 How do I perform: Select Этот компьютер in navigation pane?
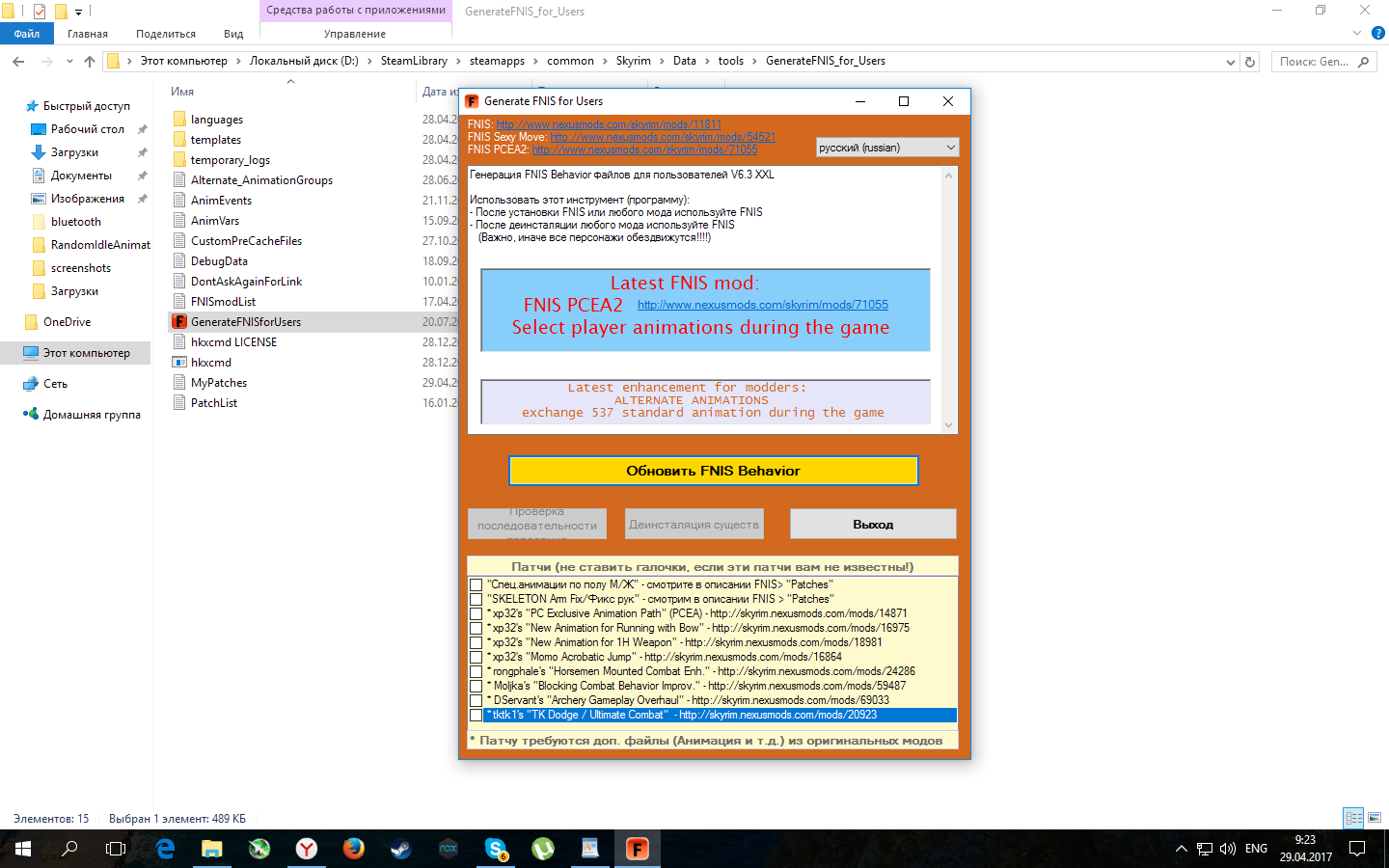[76, 353]
